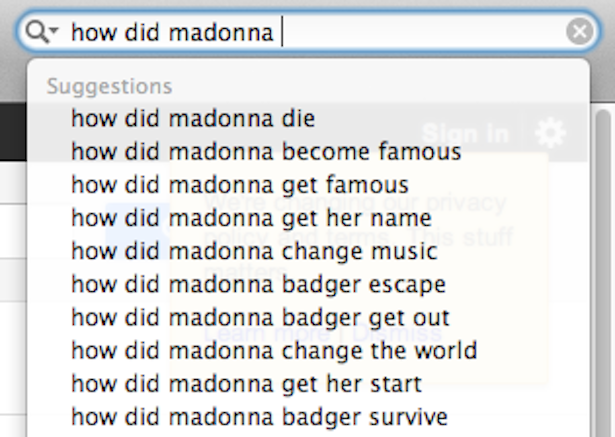Pick 'how did madonna get famous'
The width and height of the screenshot is (615, 437).
[308, 185]
